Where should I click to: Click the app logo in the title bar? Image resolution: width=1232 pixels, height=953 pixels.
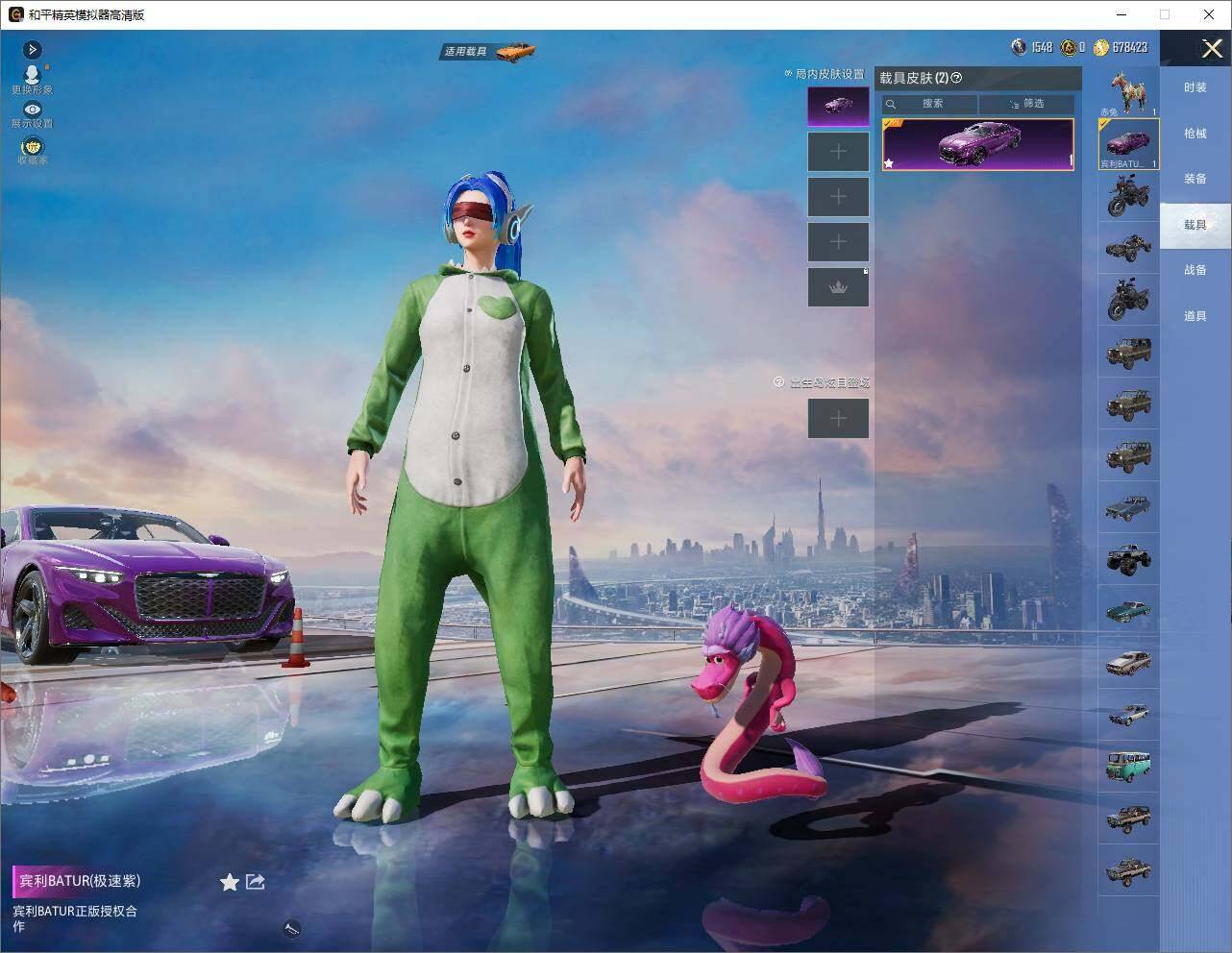click(x=14, y=14)
